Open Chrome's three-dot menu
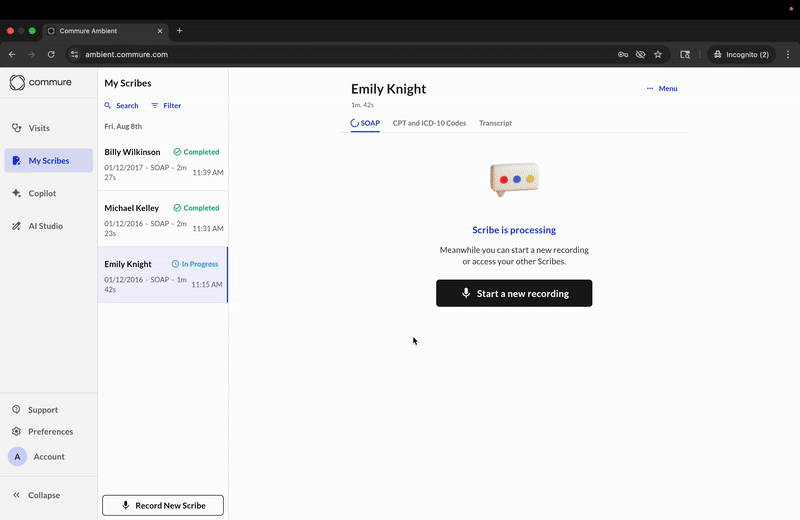 pos(788,55)
